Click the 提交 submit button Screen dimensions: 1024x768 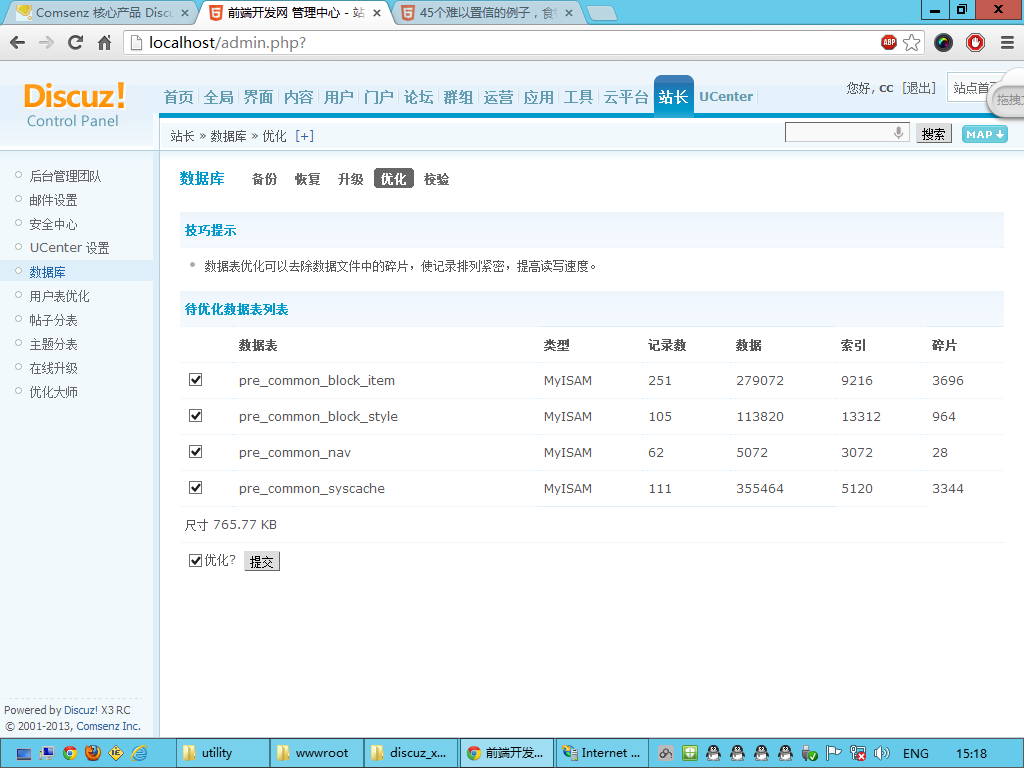click(x=262, y=562)
